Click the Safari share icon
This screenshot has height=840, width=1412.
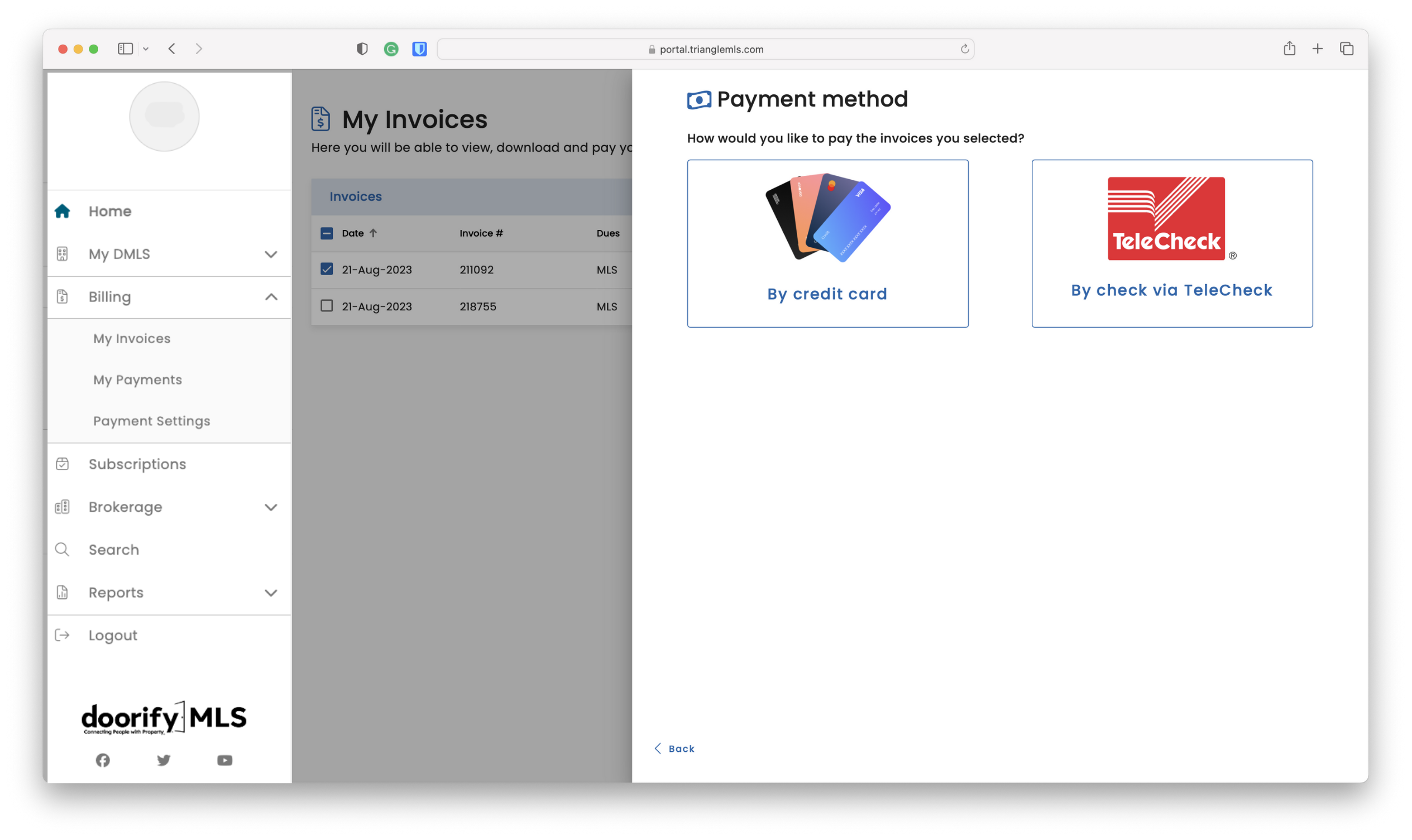coord(1289,49)
